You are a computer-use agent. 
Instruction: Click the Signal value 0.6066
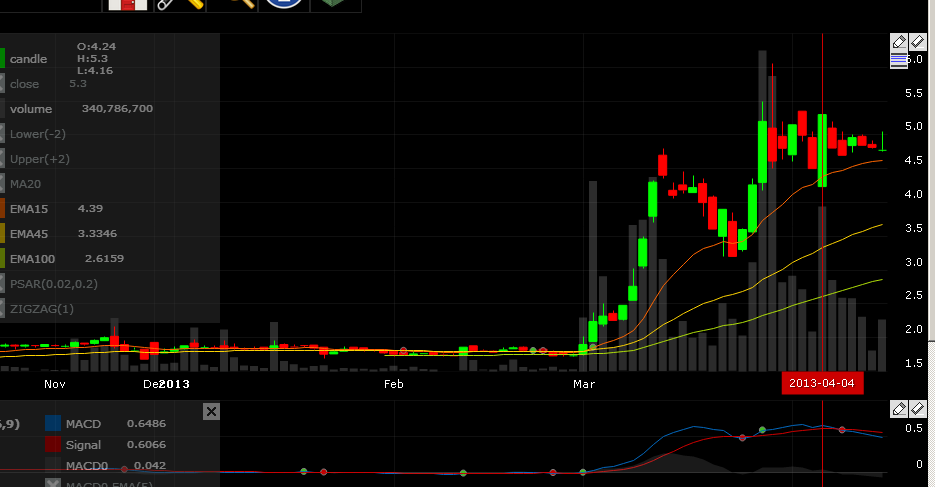[146, 444]
